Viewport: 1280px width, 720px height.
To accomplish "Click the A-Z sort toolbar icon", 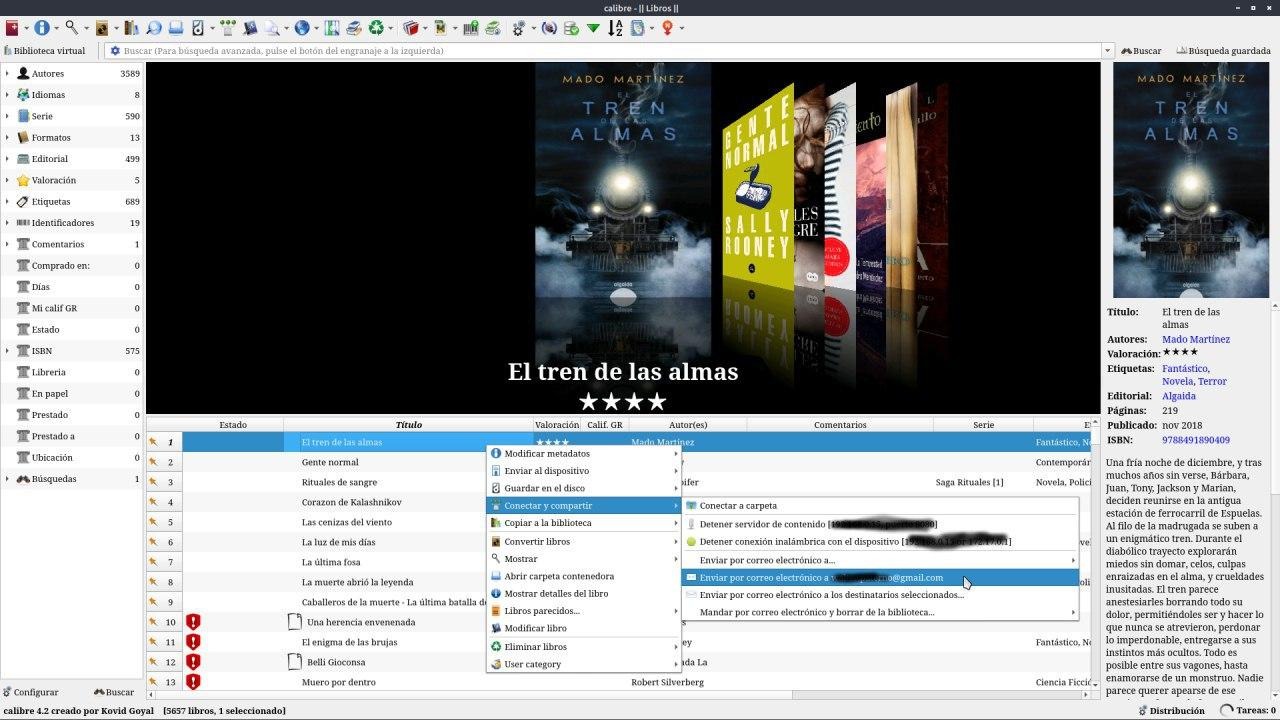I will [615, 28].
